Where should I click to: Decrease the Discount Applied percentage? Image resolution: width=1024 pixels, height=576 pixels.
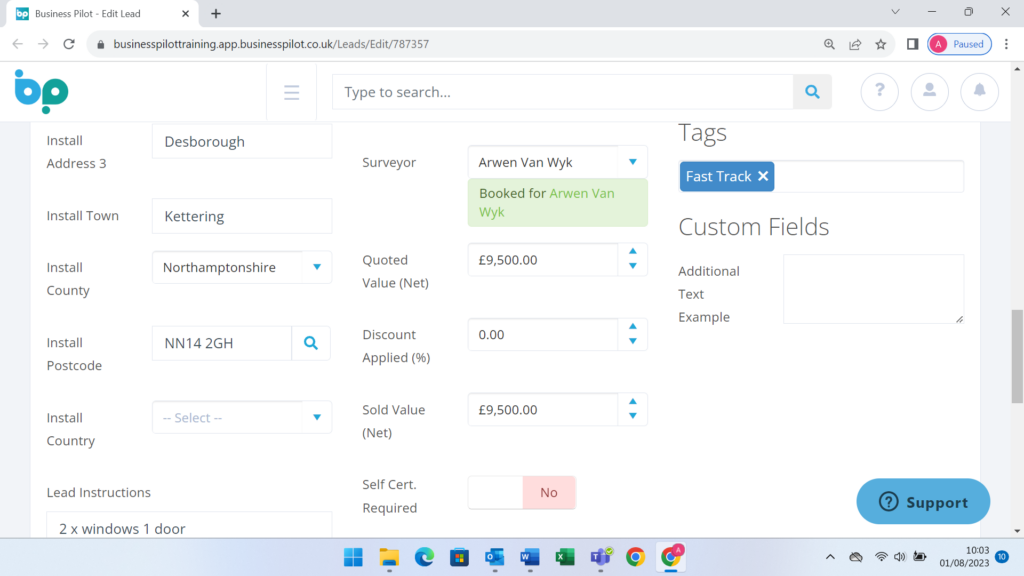tap(632, 342)
